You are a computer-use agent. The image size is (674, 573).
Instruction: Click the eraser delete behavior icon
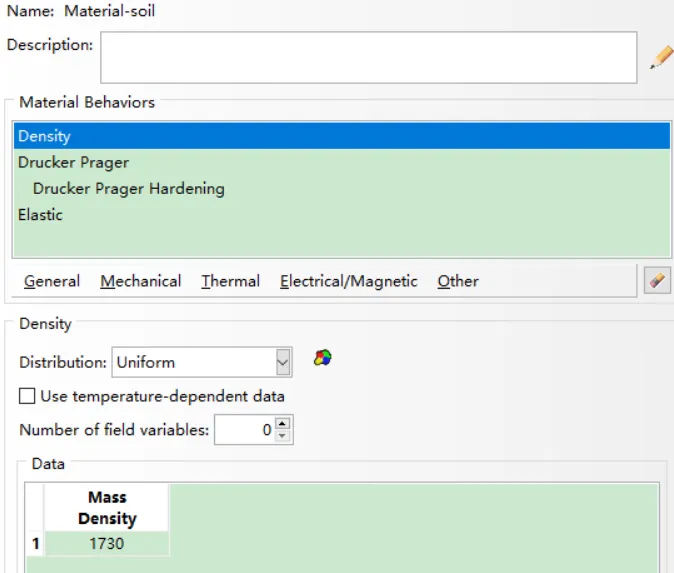[x=657, y=280]
